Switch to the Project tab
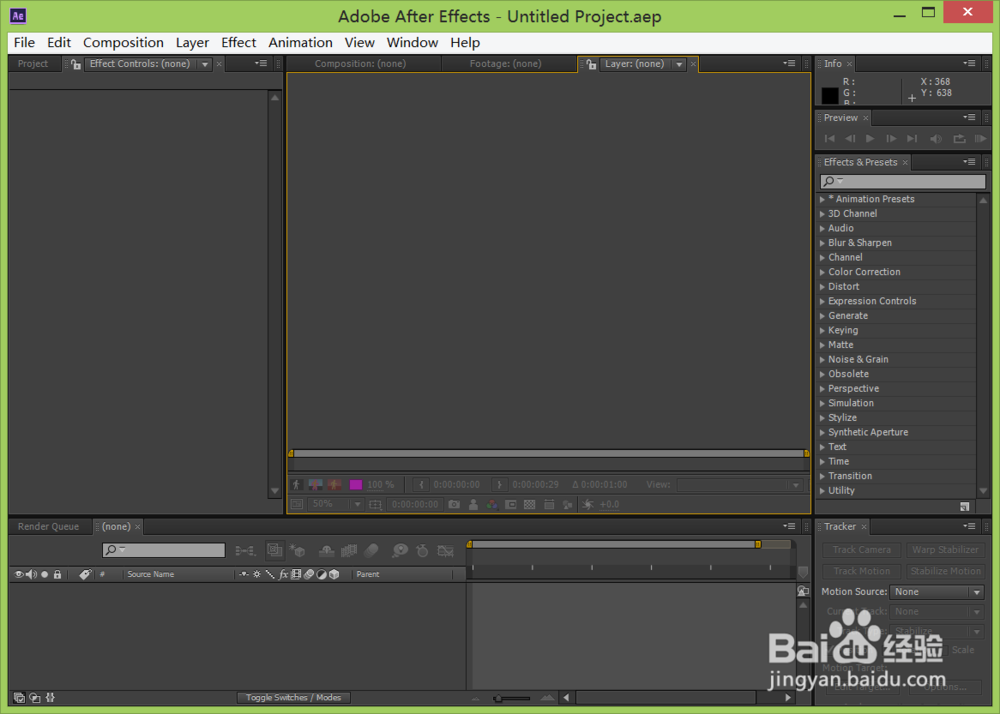Screen dimensions: 1000x714 pos(33,64)
